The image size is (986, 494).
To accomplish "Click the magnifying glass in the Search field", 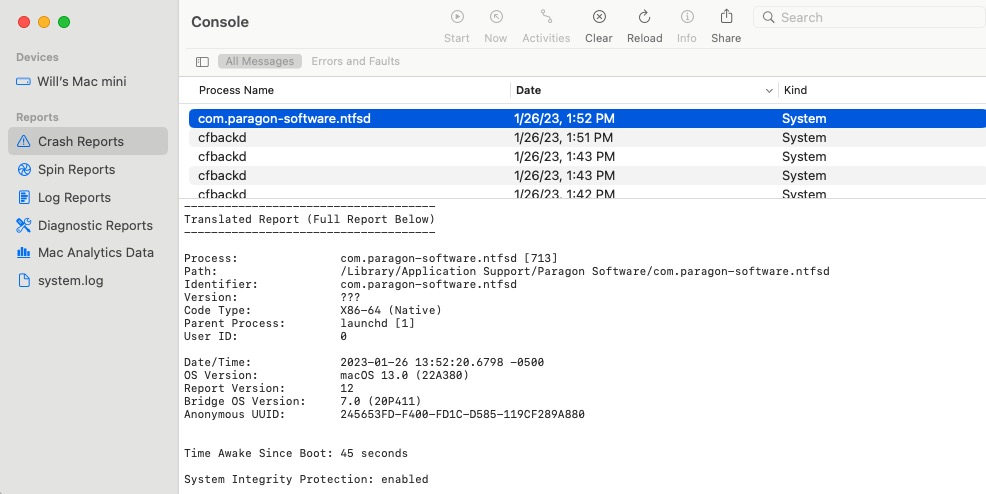I will (768, 18).
